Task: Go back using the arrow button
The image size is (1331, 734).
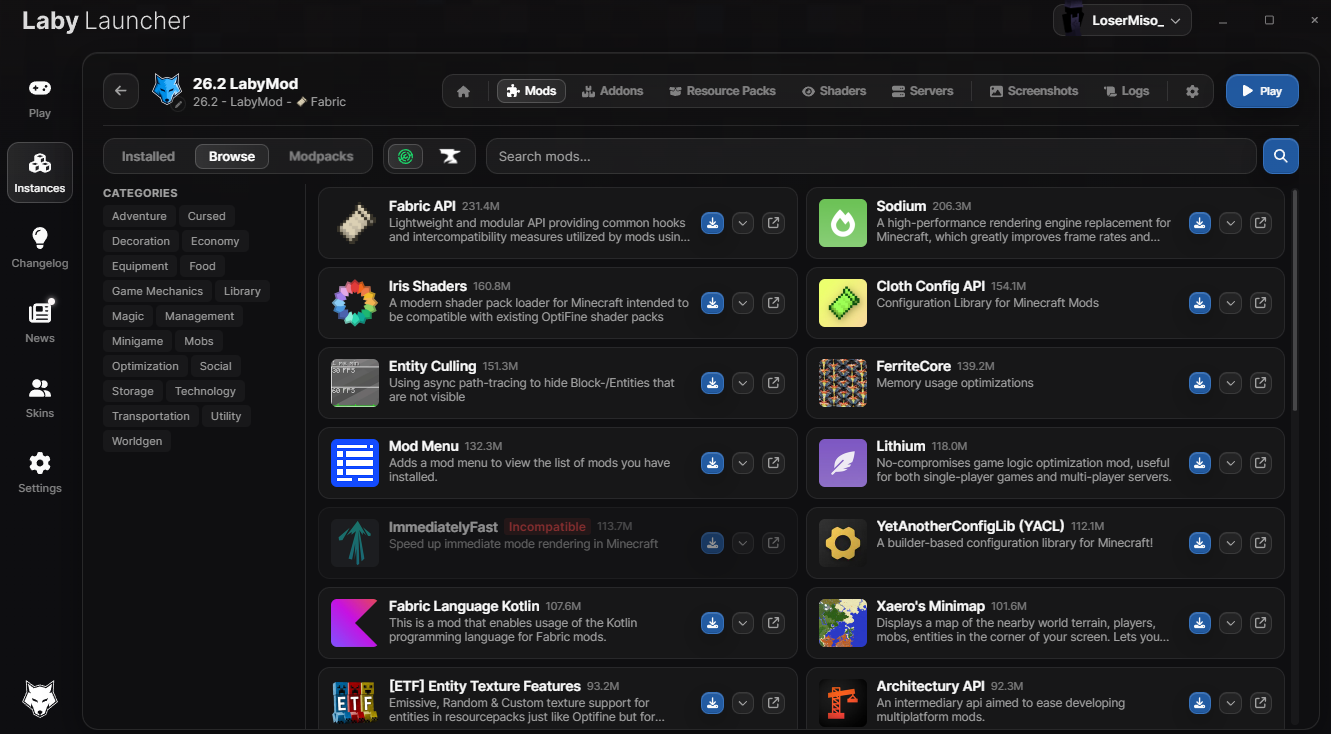Action: (121, 91)
